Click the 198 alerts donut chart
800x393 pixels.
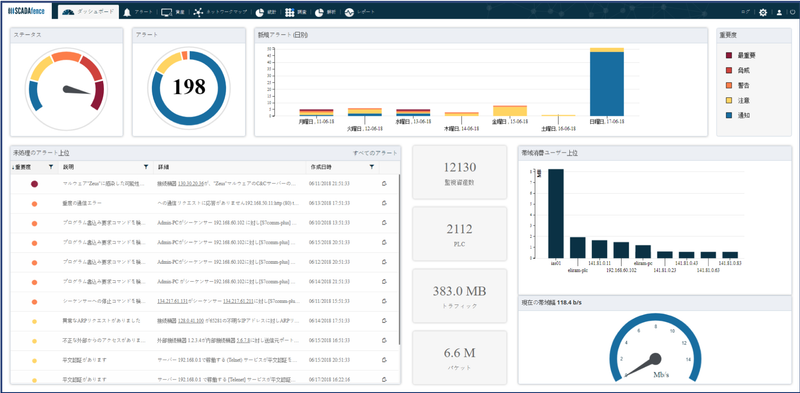coord(188,87)
